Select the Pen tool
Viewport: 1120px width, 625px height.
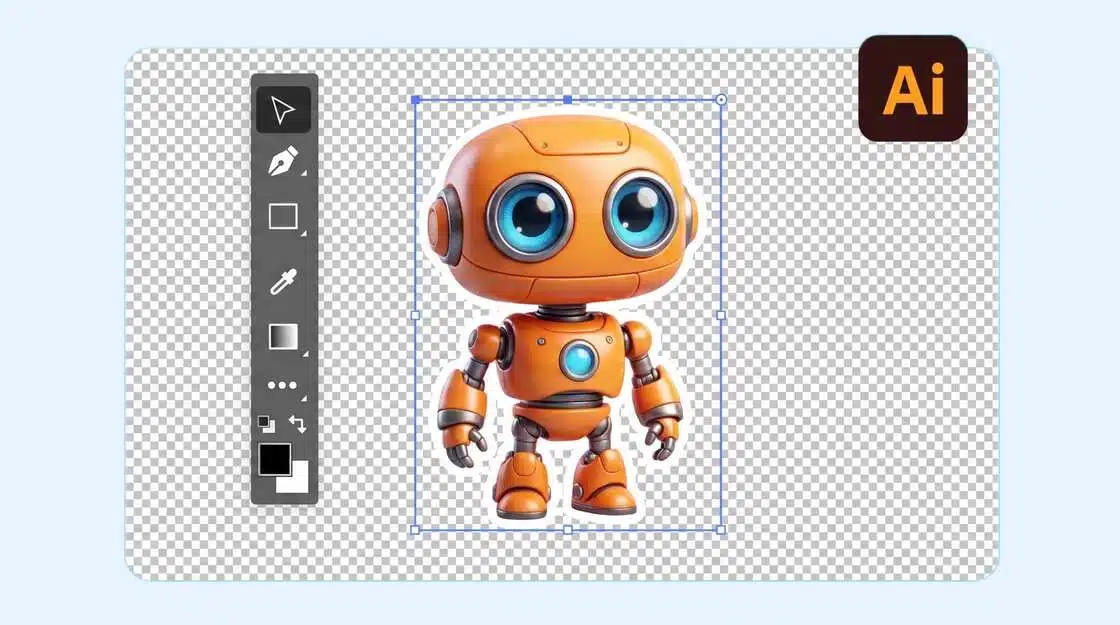click(x=282, y=161)
